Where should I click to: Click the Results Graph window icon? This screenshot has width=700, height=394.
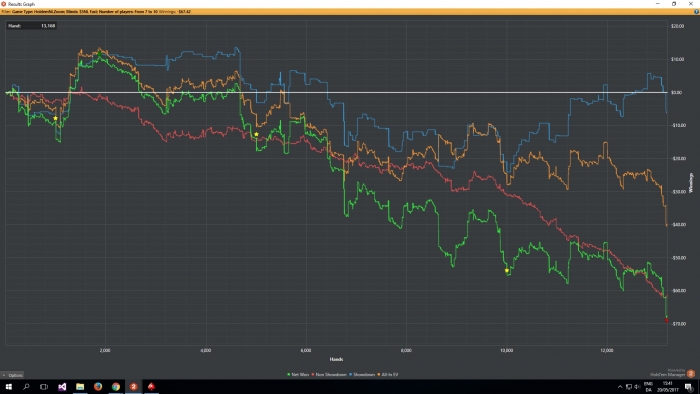[4, 4]
